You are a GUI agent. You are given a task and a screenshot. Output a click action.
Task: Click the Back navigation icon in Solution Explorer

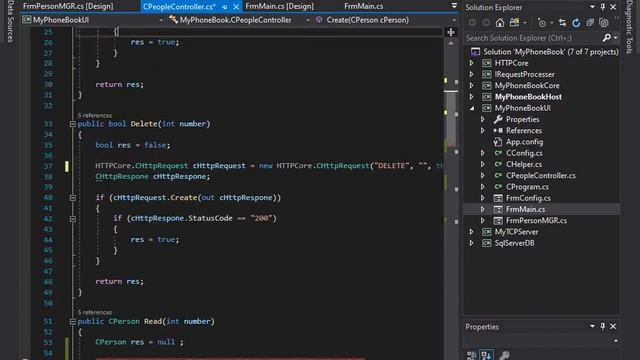coord(472,23)
